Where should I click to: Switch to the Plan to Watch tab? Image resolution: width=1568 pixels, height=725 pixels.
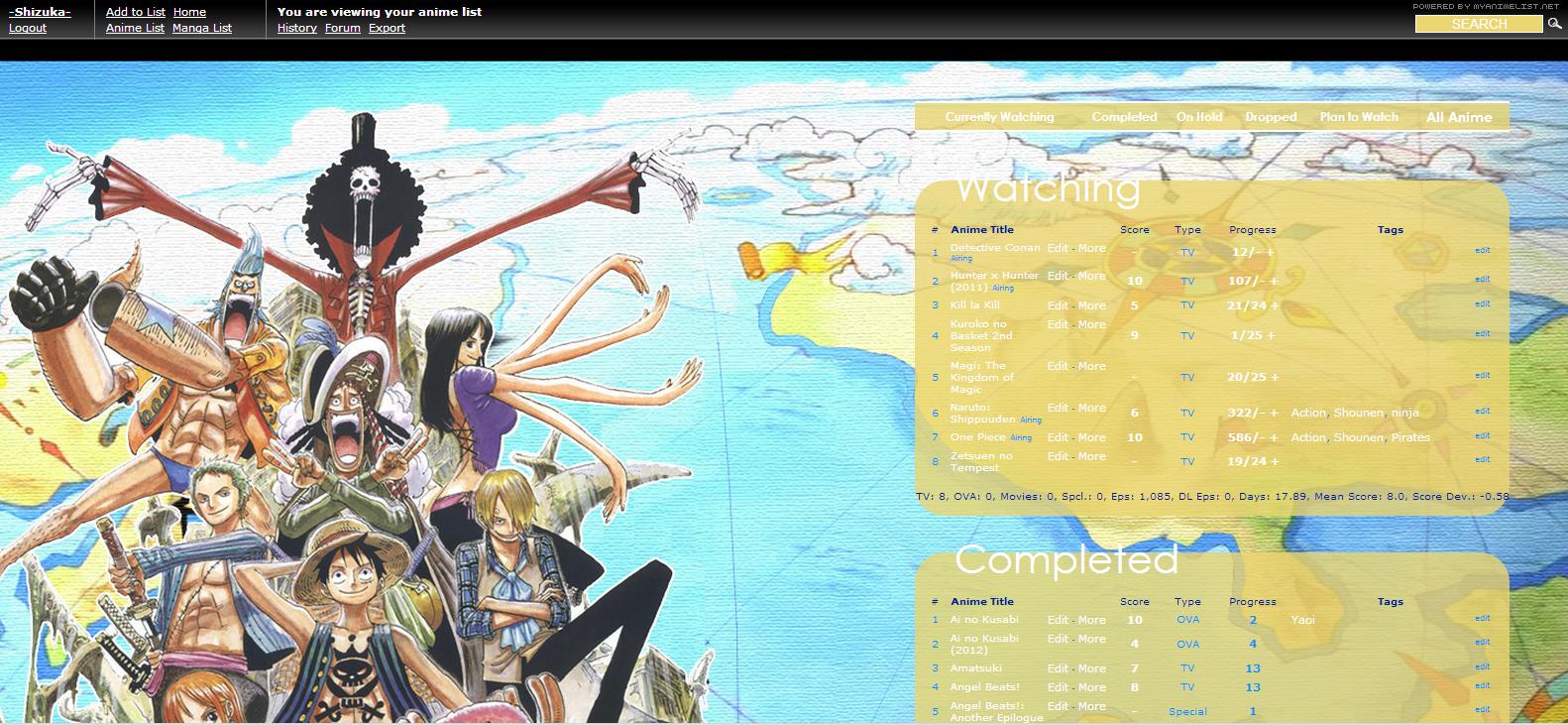coord(1359,117)
